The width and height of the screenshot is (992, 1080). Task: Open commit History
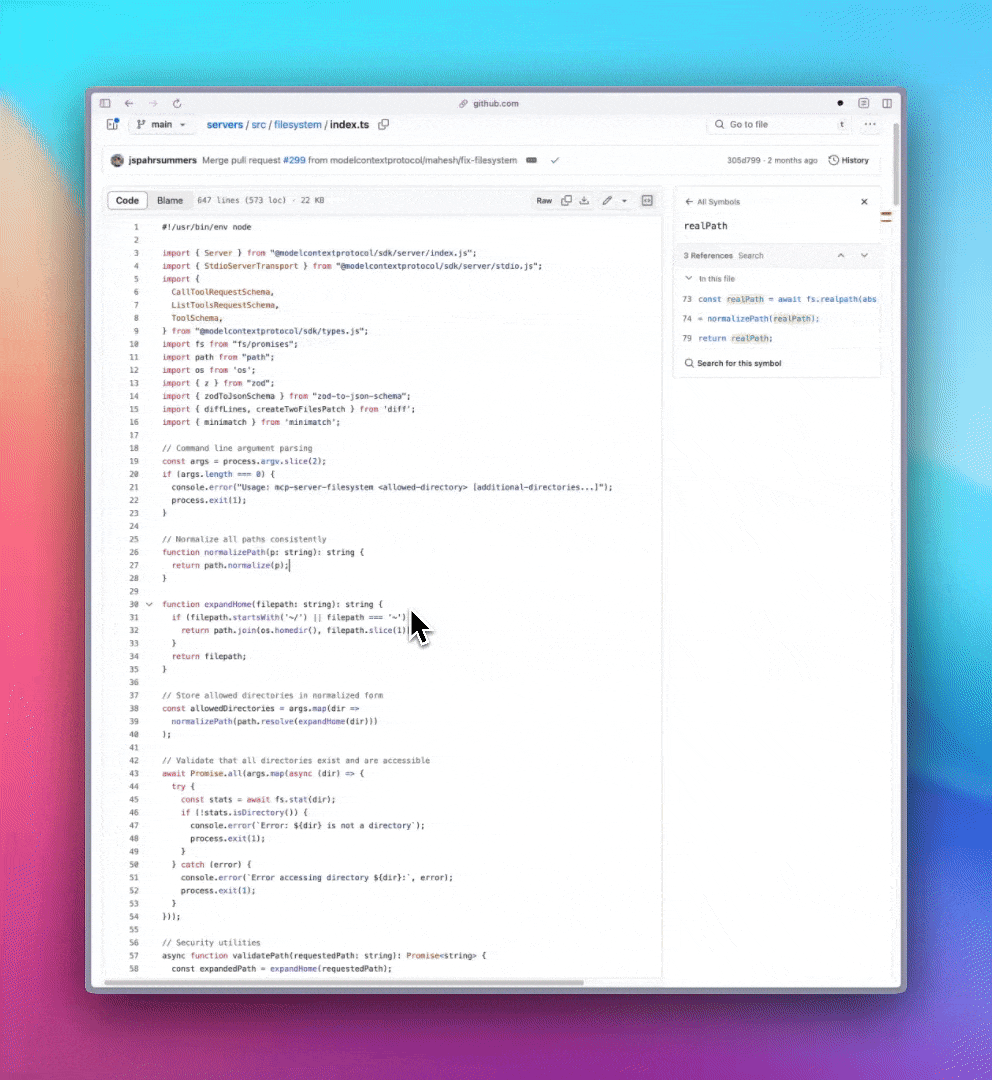click(x=848, y=160)
